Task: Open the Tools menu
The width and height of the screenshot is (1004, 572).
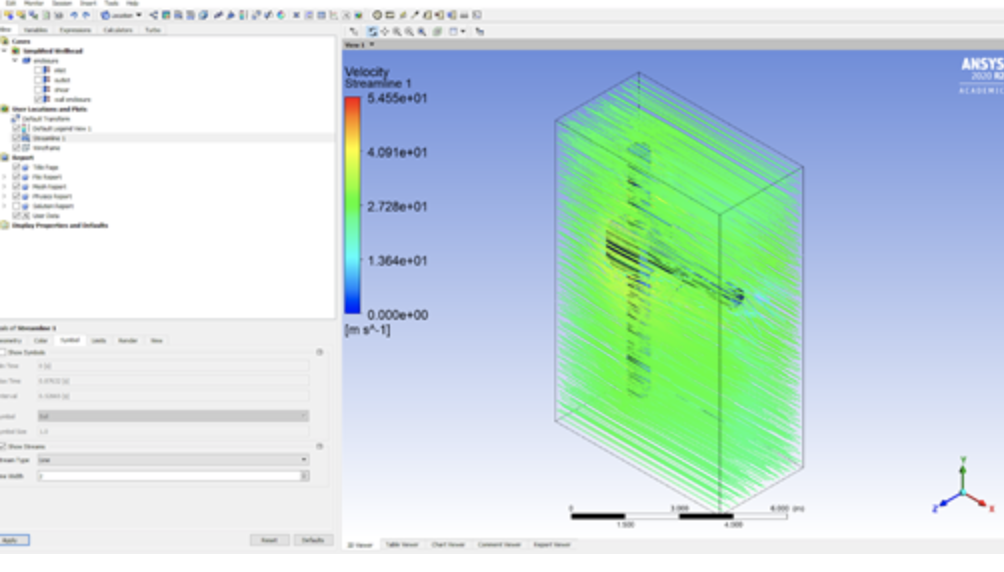Action: point(111,3)
